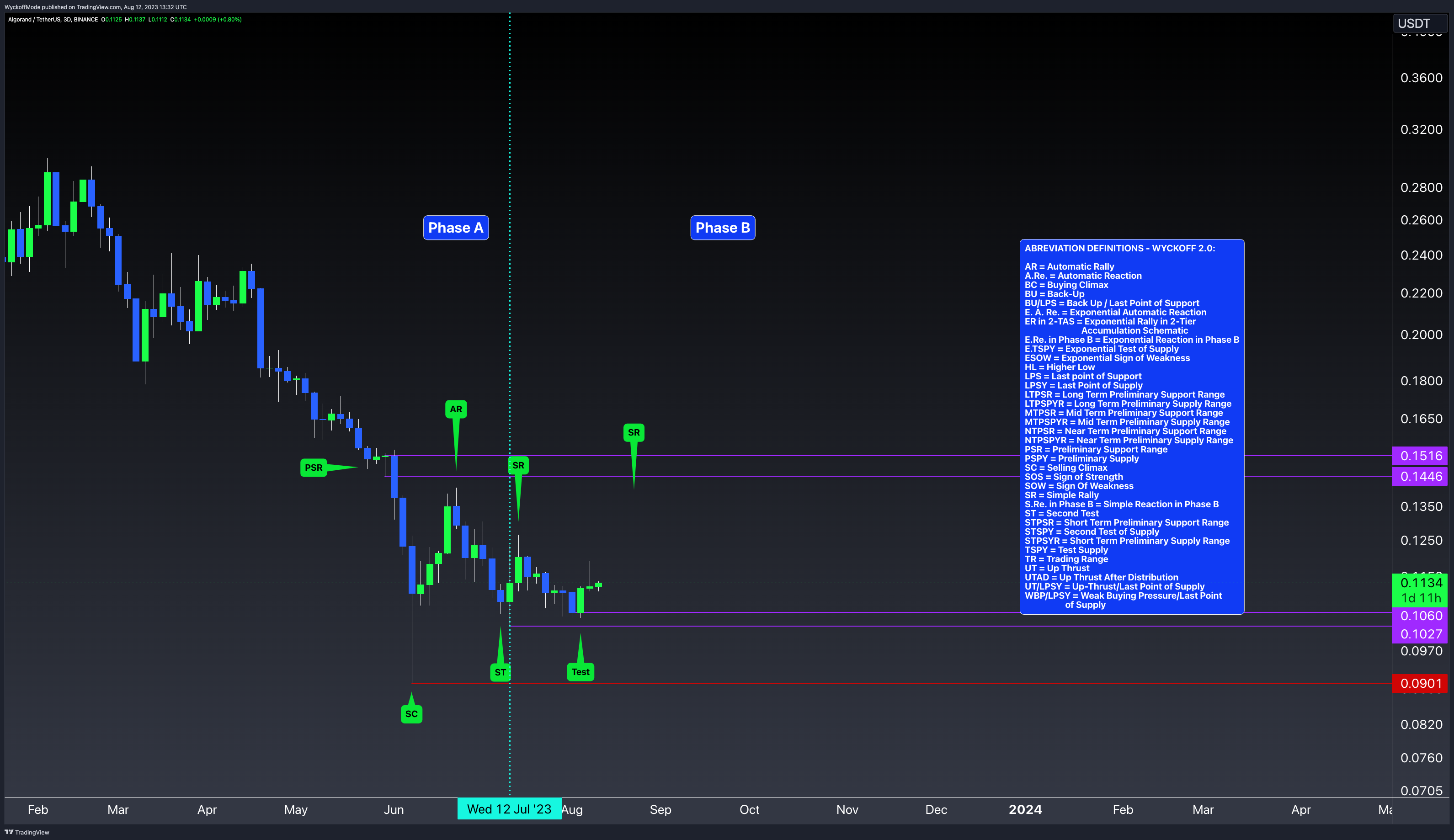Screen dimensions: 1454x840
Task: Click the May label on time axis
Action: (x=295, y=809)
